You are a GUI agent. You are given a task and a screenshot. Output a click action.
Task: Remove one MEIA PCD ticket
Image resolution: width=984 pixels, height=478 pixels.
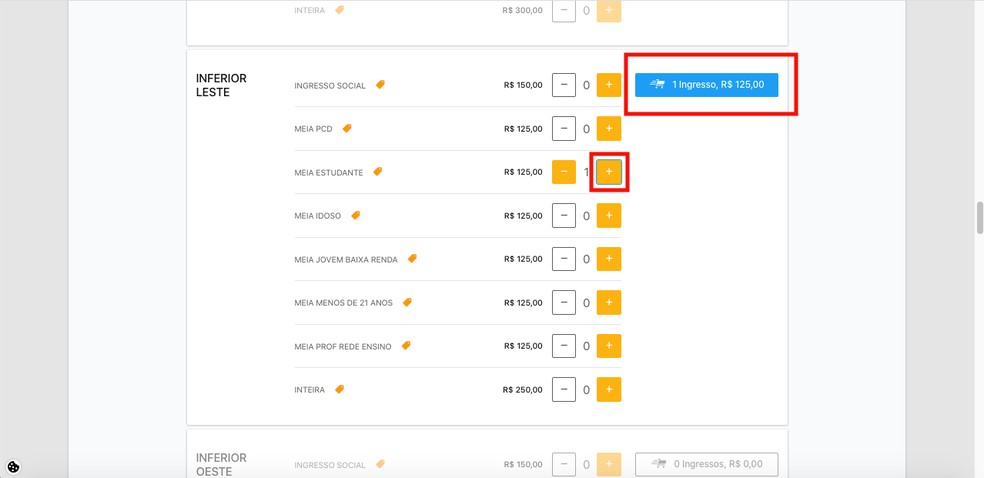point(564,129)
